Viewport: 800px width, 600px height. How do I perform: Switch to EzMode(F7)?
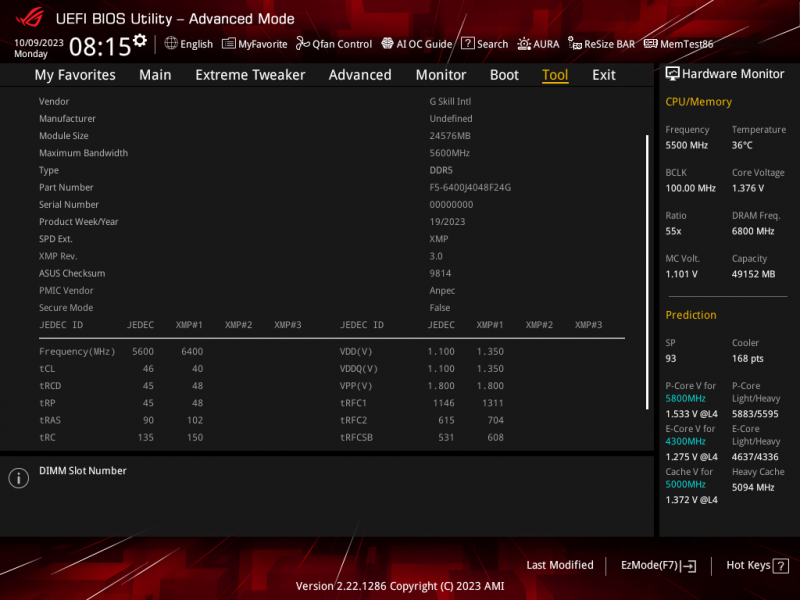(x=658, y=565)
